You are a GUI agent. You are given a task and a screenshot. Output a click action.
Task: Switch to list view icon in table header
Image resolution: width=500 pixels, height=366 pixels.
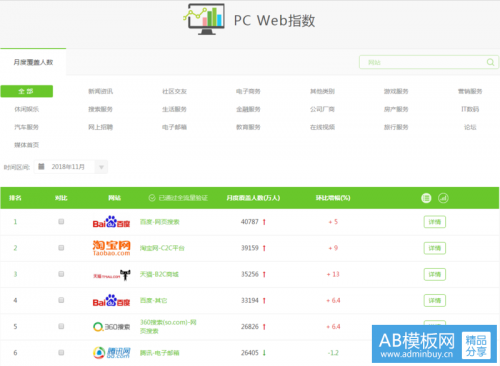click(x=426, y=198)
